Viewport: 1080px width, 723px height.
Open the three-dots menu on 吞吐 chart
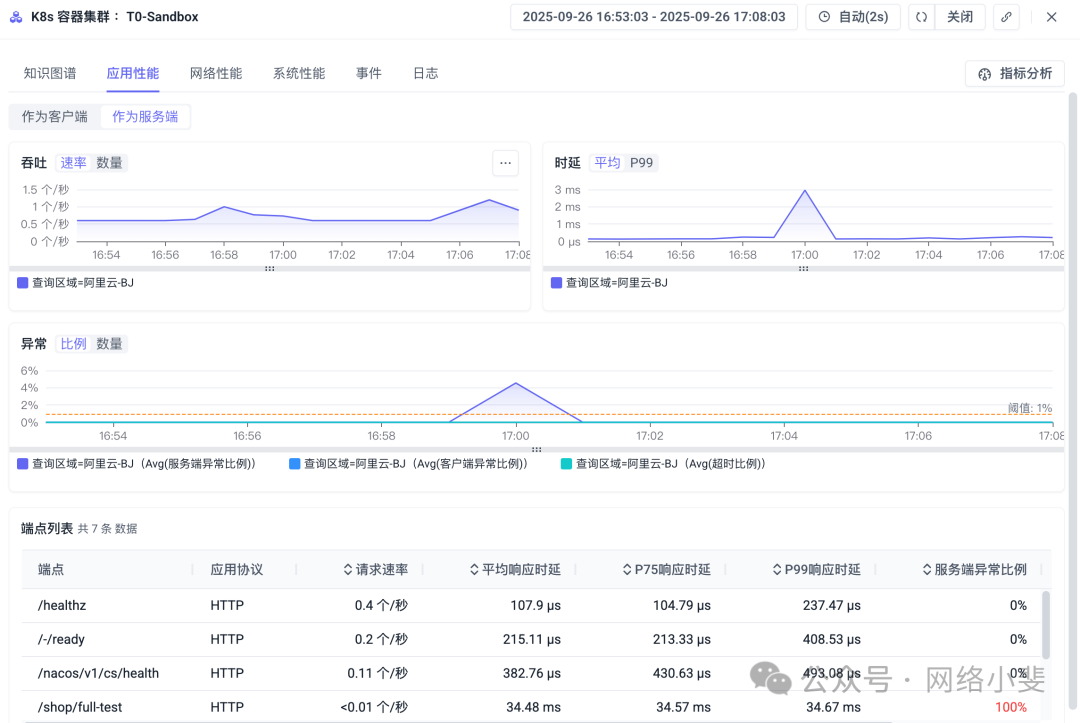point(505,163)
